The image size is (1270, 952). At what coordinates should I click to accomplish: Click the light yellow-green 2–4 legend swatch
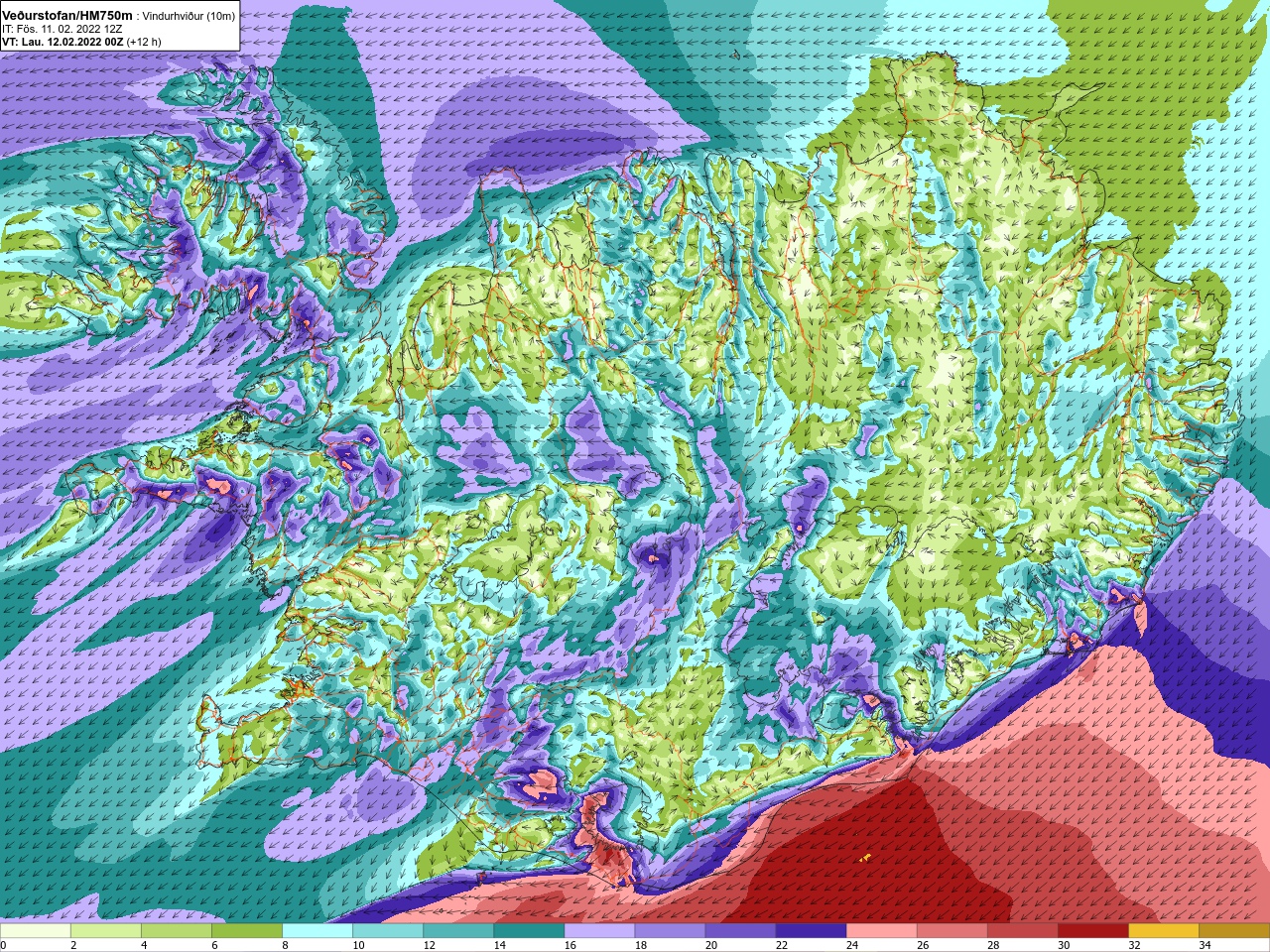(106, 931)
